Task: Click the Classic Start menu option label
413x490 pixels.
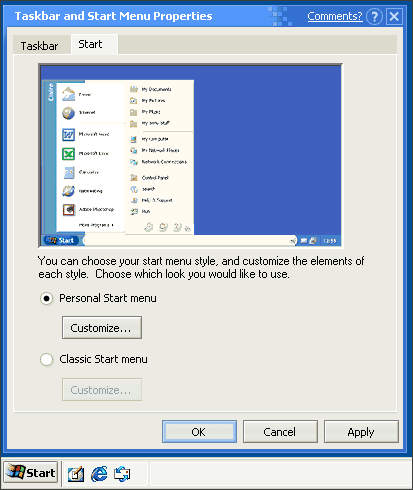Action: 103,359
